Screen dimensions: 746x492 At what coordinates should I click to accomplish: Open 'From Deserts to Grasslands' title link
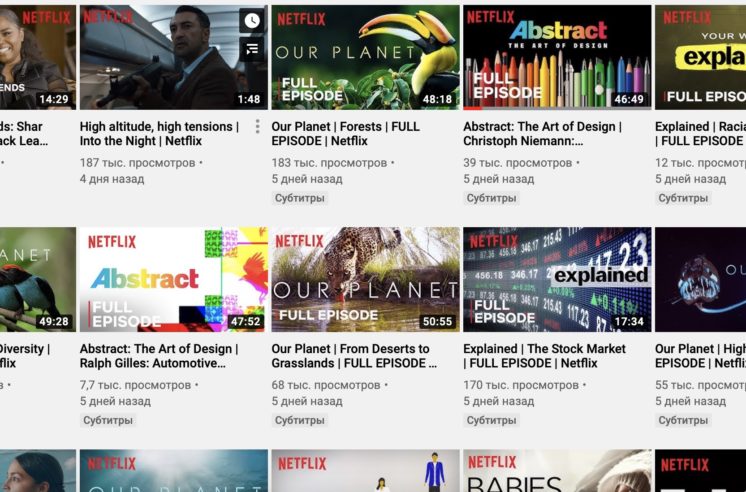tap(350, 356)
